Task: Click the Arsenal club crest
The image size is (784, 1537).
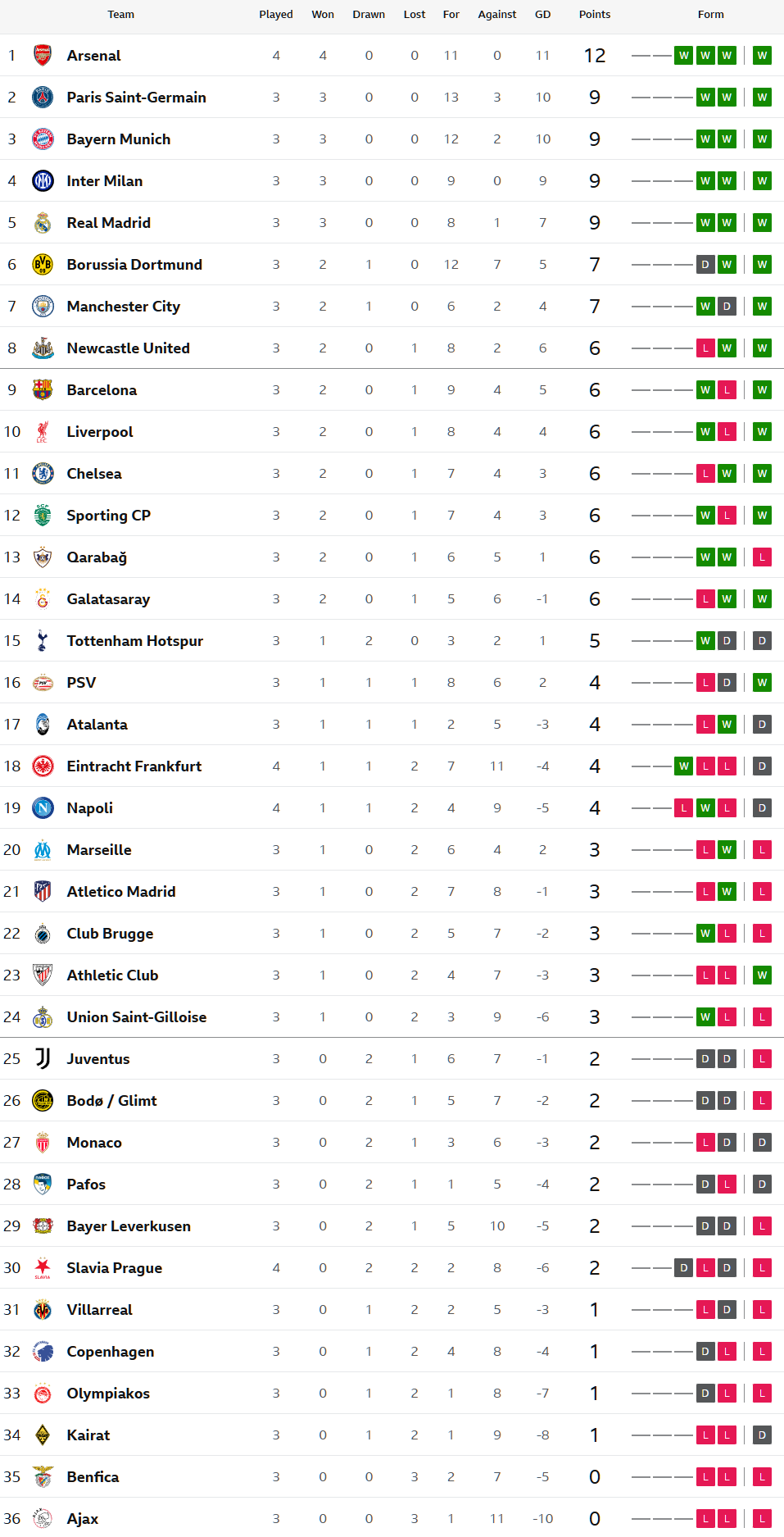Action: coord(43,56)
